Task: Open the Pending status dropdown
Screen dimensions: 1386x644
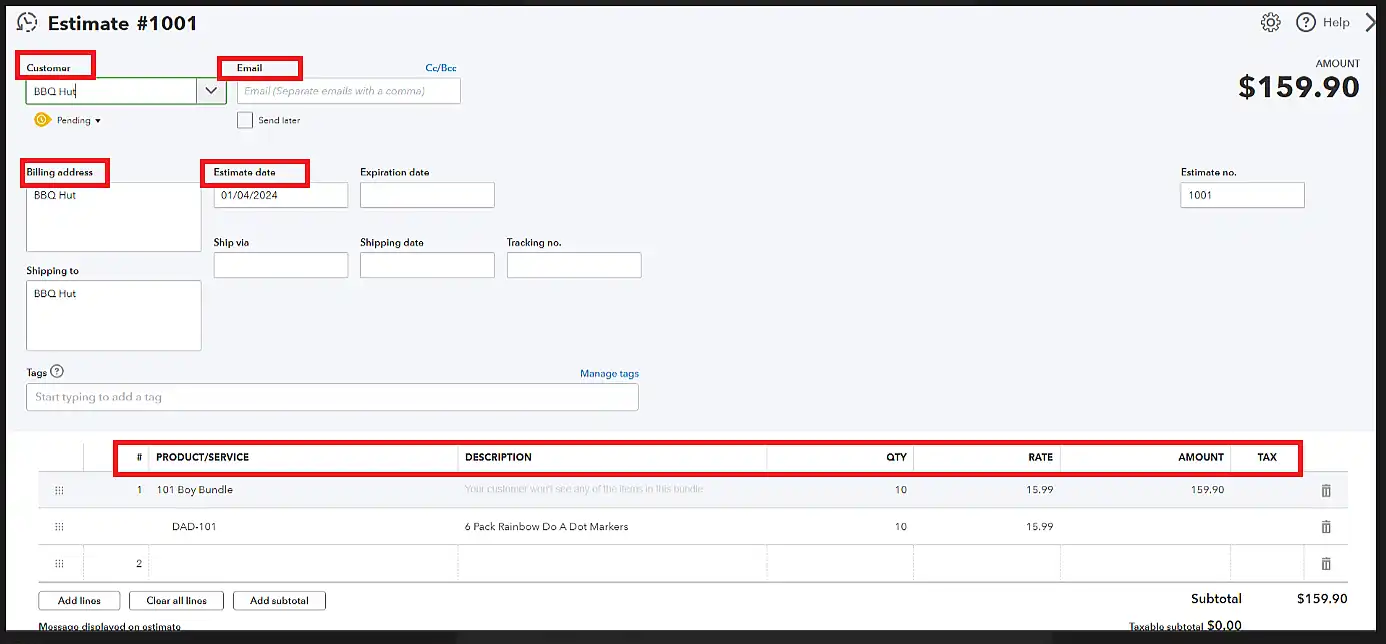Action: click(78, 121)
